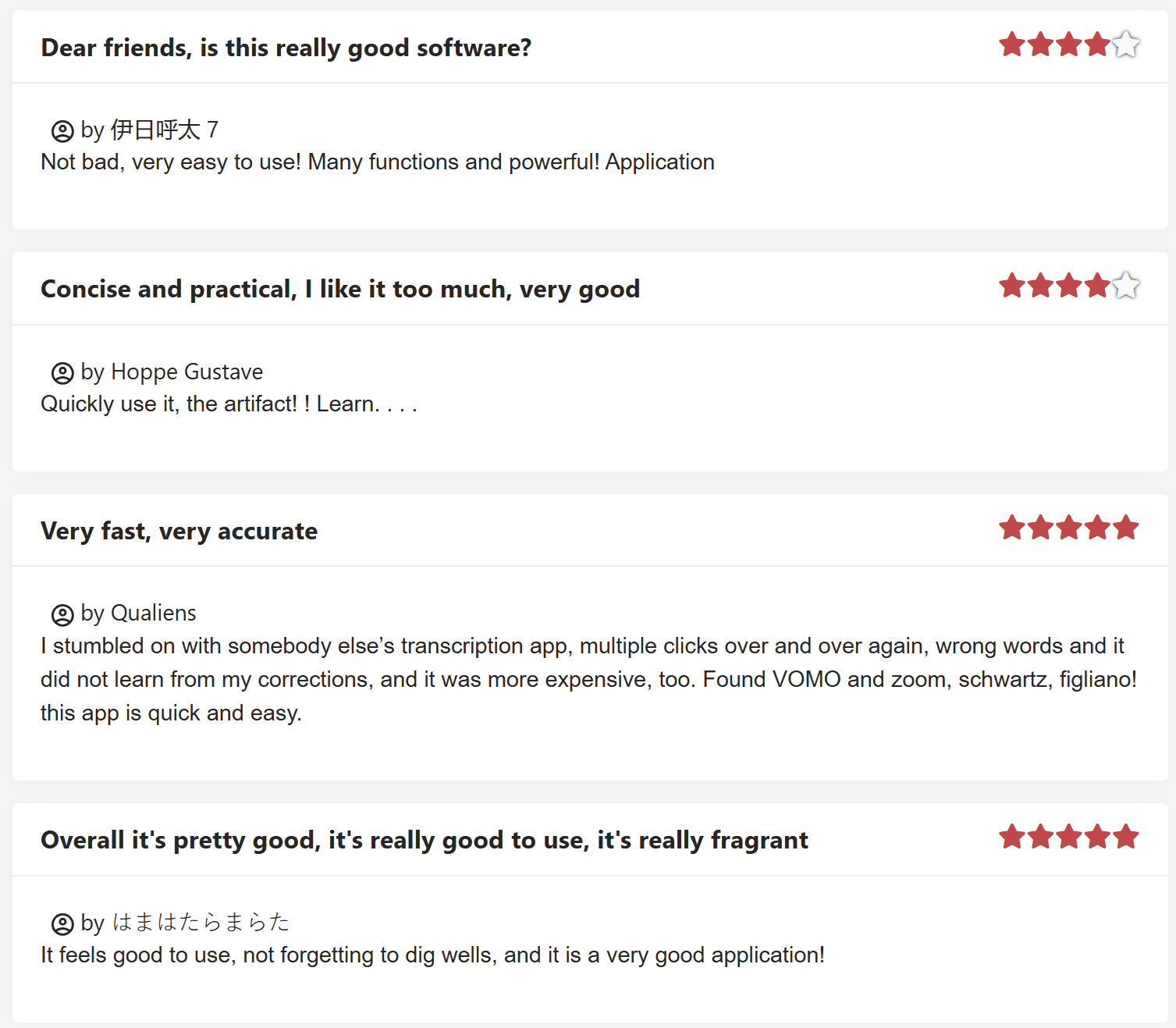The width and height of the screenshot is (1176, 1028).
Task: Click the third star on 'Concise and practical' review
Action: 1069,286
